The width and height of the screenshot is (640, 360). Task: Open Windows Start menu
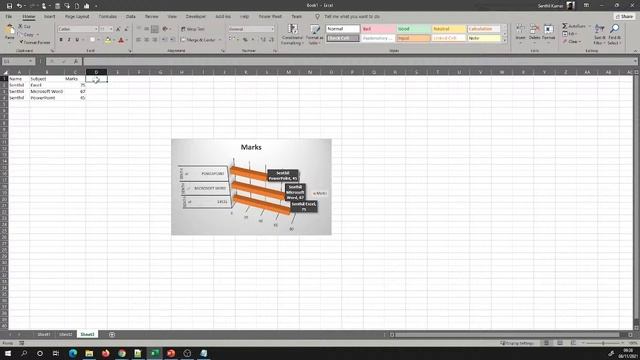[x=8, y=353]
